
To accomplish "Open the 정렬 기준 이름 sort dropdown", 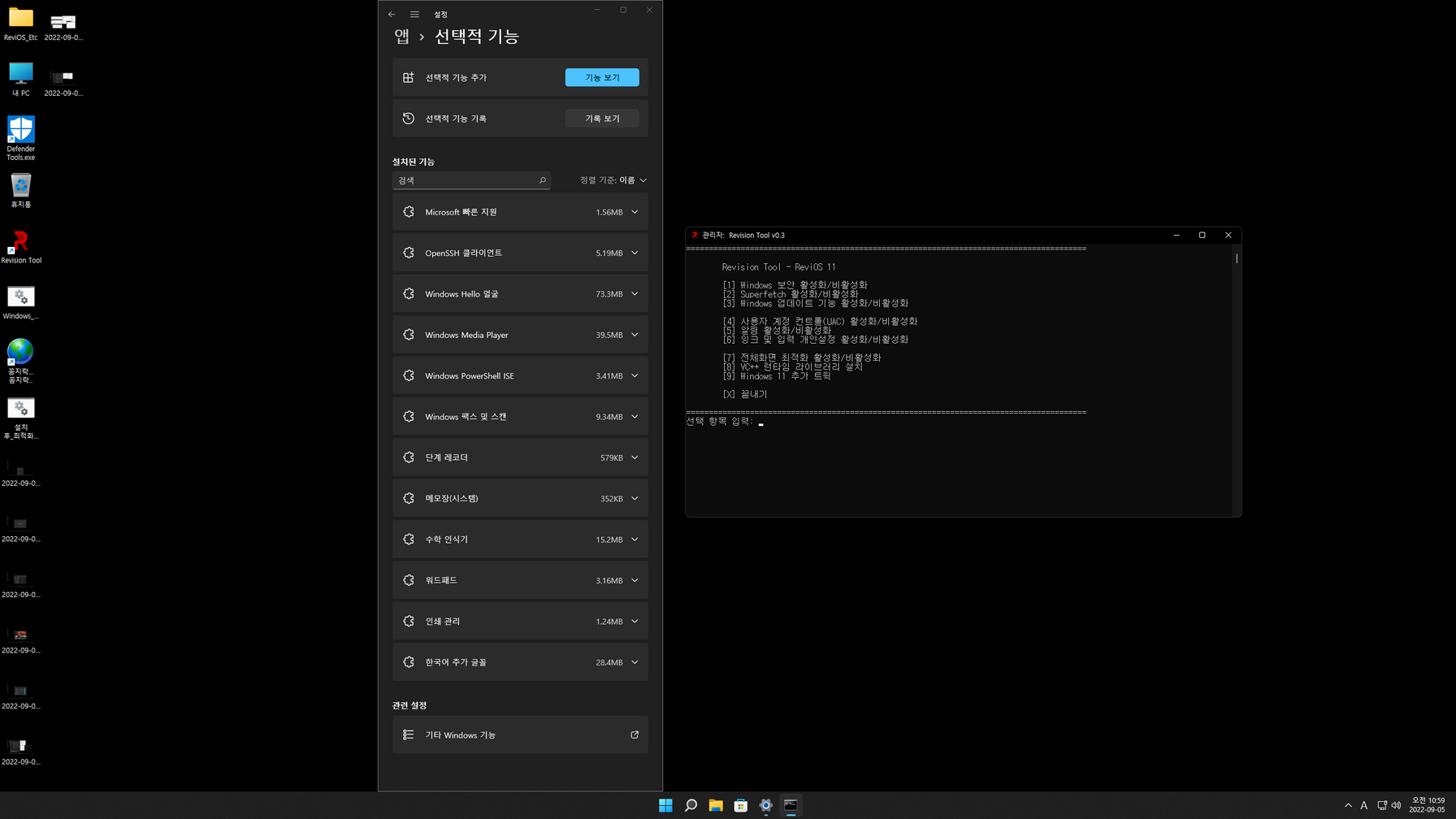I will pos(613,180).
